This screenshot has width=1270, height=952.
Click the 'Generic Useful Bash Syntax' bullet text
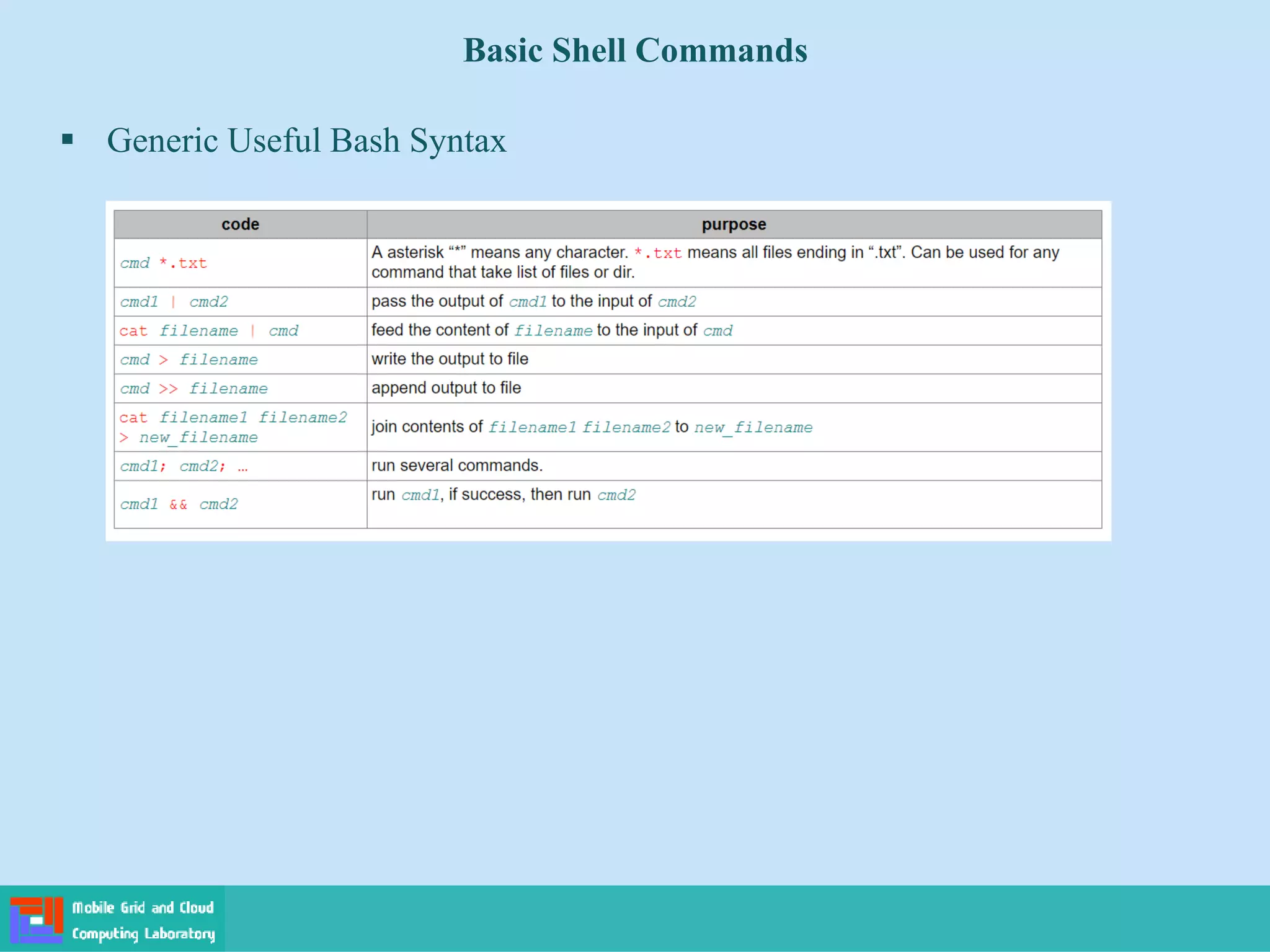[306, 140]
